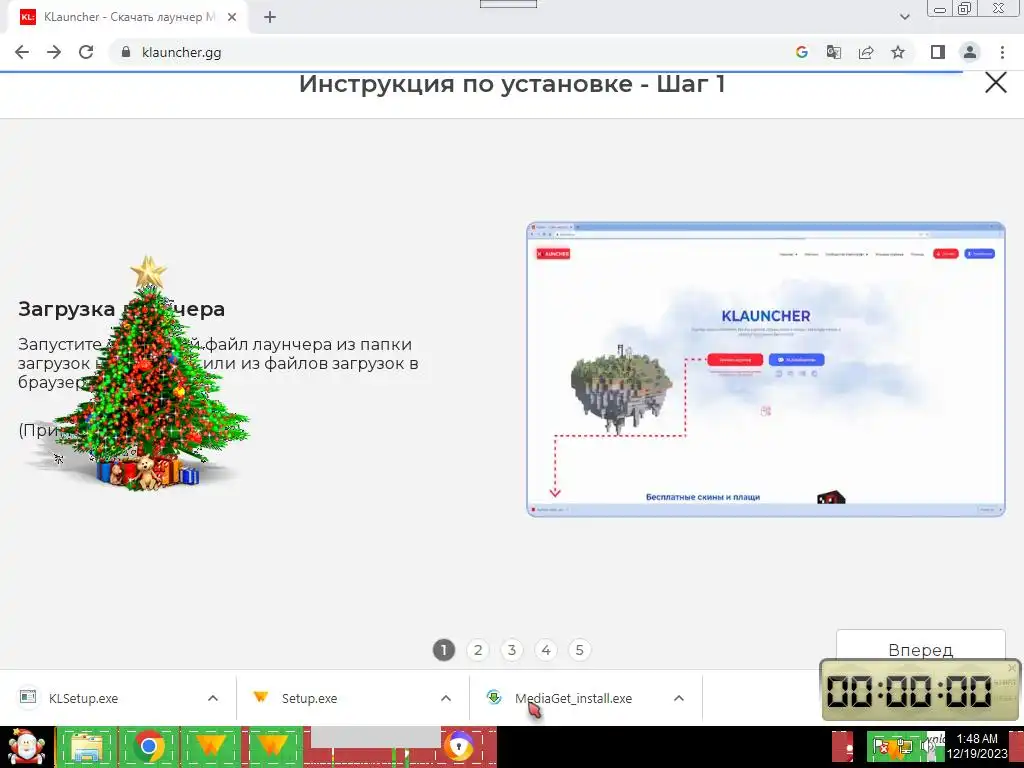
Task: Click heading Инструкция по установке - Шаг 1
Action: pyautogui.click(x=512, y=84)
